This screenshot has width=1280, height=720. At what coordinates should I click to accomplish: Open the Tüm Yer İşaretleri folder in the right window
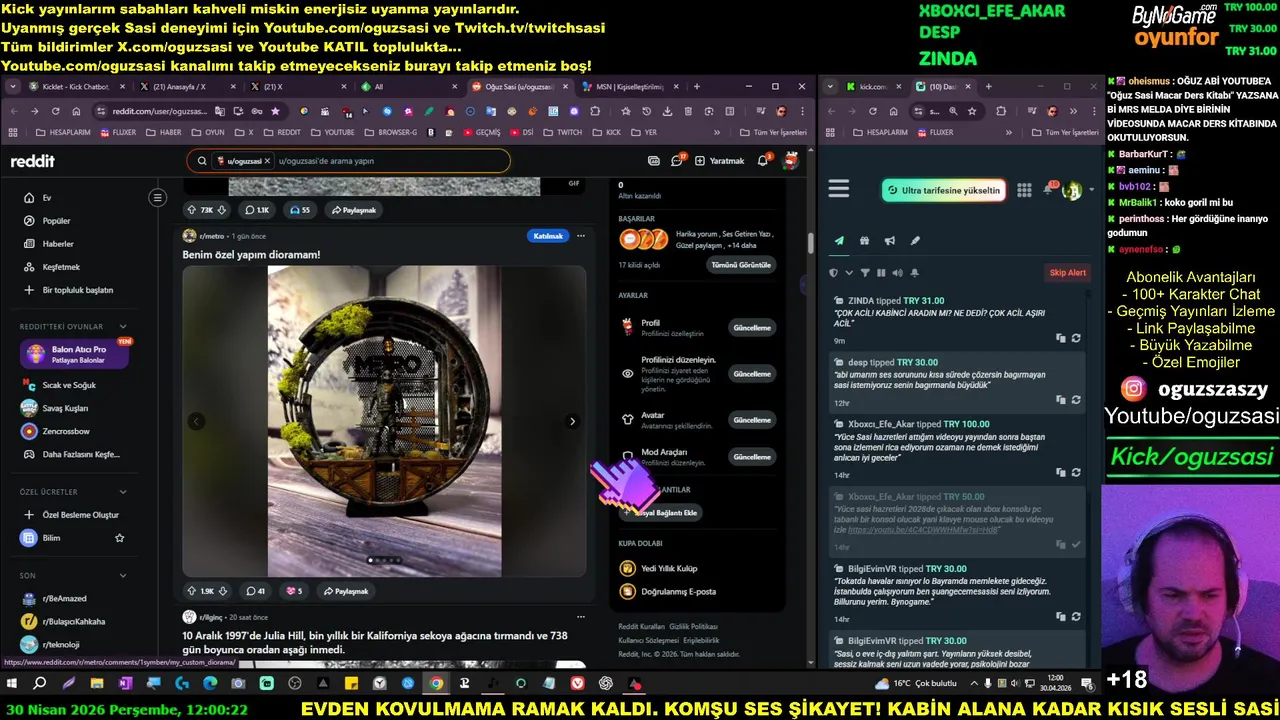pyautogui.click(x=1066, y=132)
